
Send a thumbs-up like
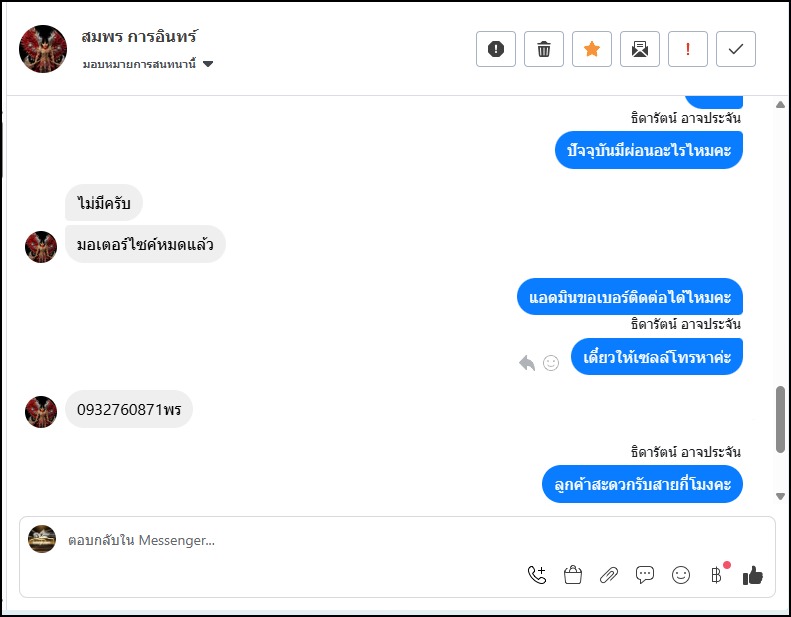click(753, 574)
